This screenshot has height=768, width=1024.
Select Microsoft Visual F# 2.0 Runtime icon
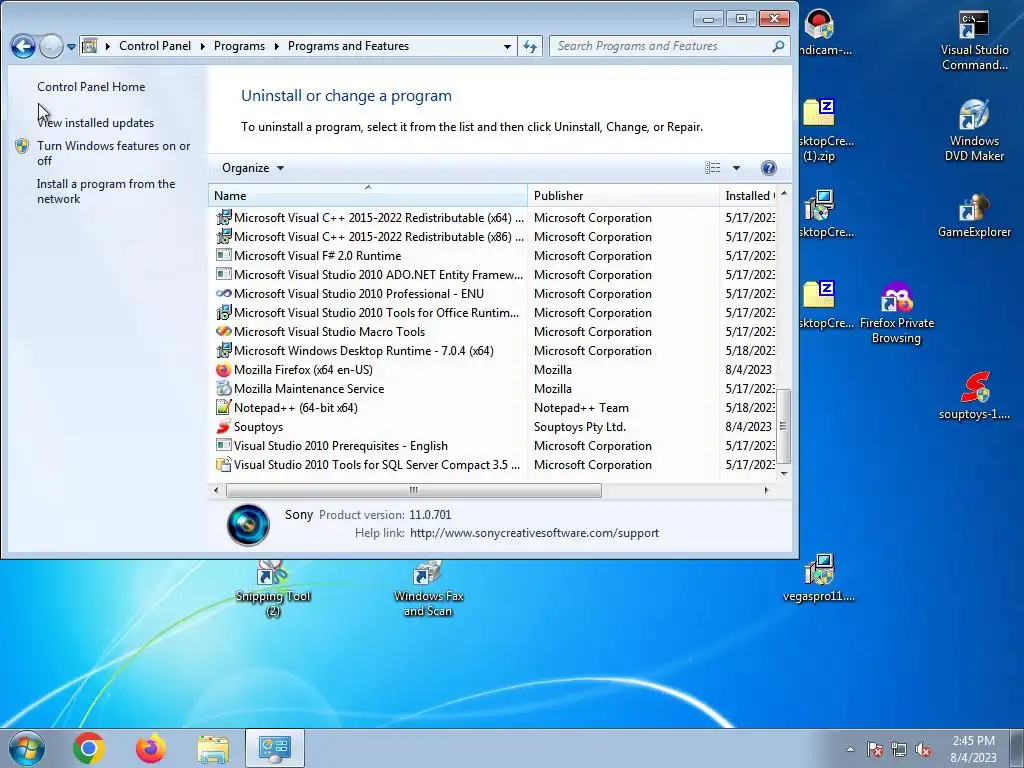[223, 255]
